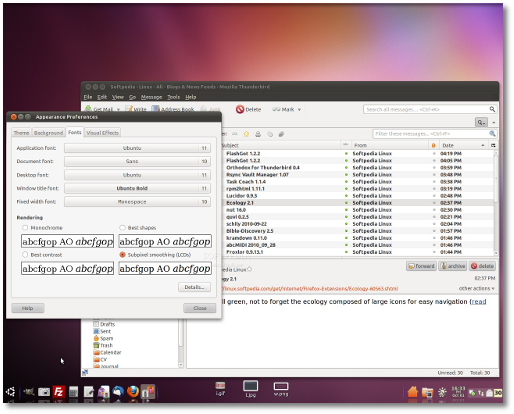Screen dimensions: 514x414
Task: Open the Trash folder in Thunderbird
Action: click(103, 345)
